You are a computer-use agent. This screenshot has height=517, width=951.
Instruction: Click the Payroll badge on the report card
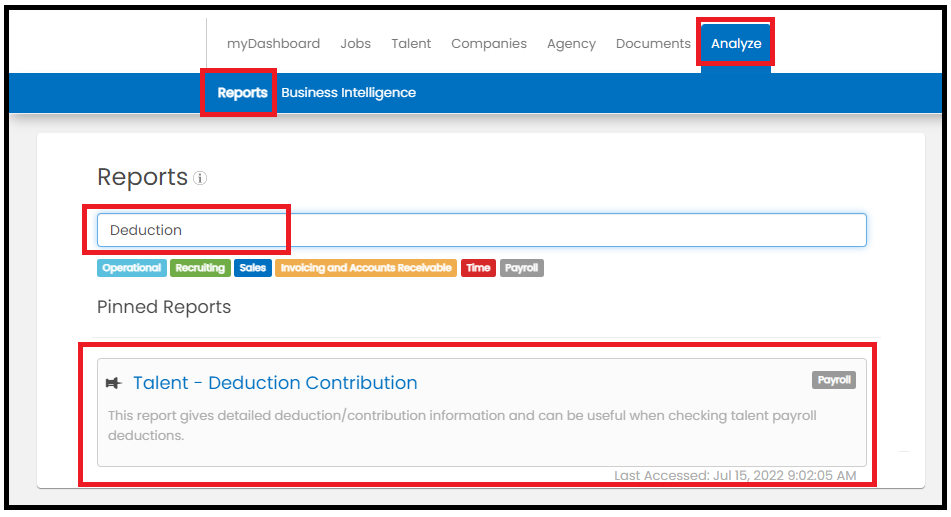click(x=834, y=380)
